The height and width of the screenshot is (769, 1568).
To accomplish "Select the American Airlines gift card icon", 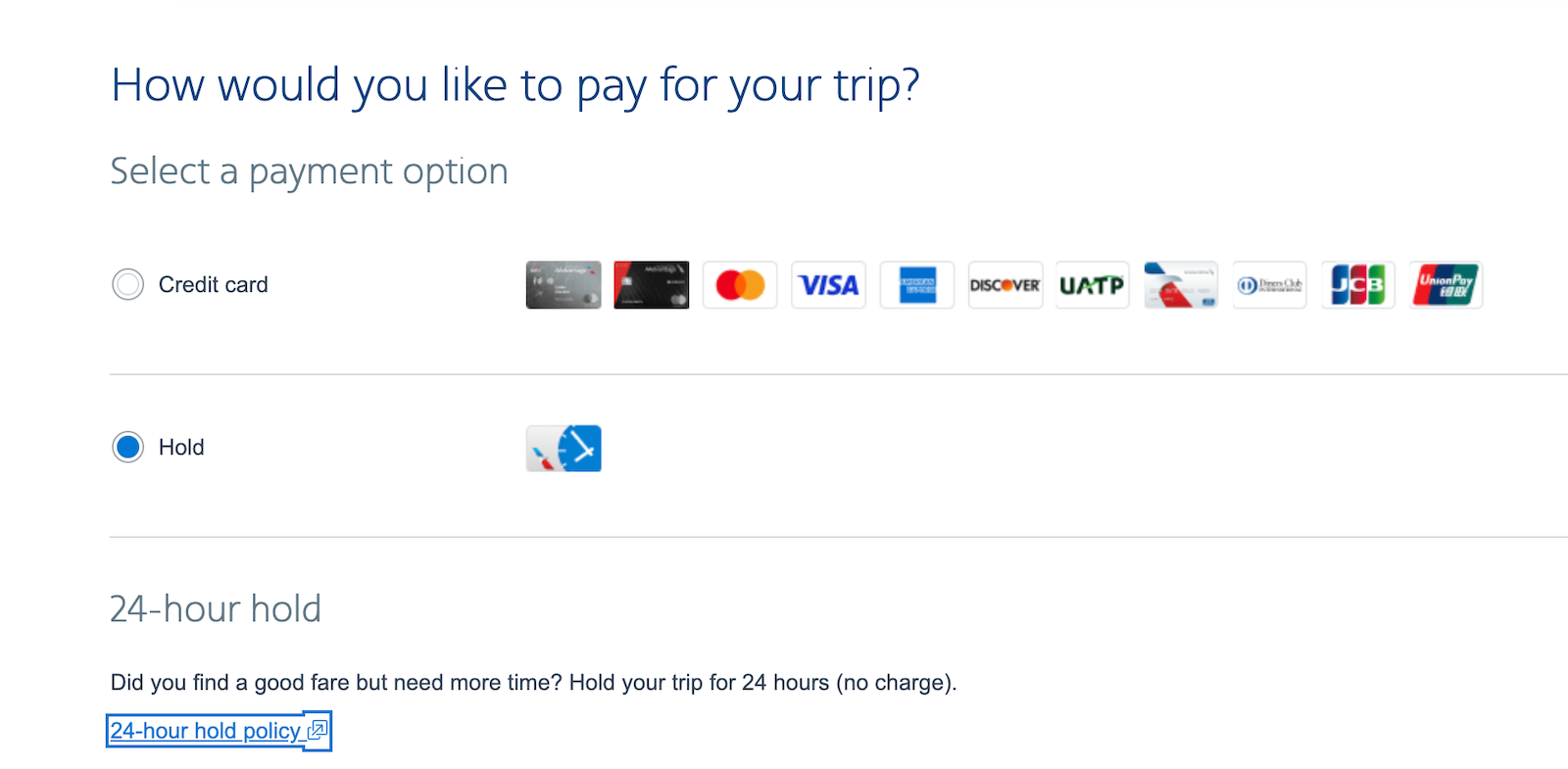I will [1180, 284].
